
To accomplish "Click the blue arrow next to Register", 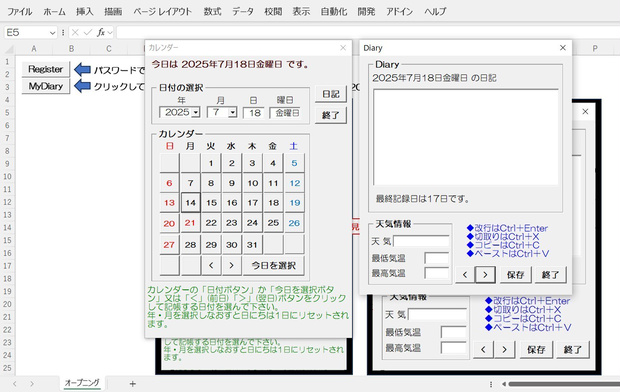I will coord(83,70).
